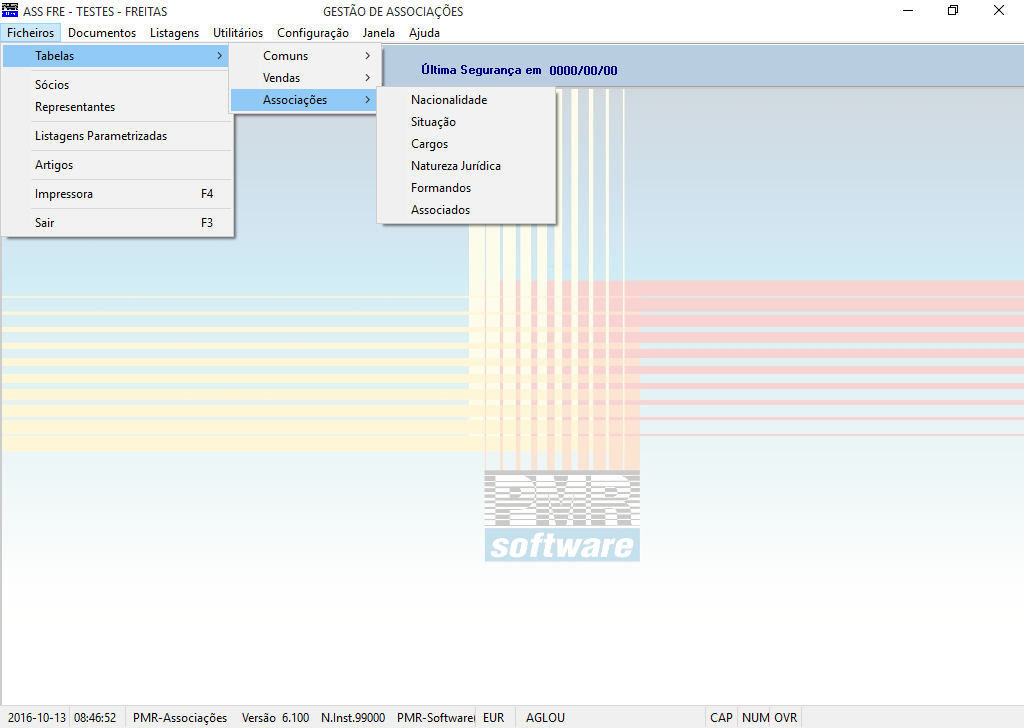1024x728 pixels.
Task: Restore down the application window
Action: pyautogui.click(x=953, y=10)
